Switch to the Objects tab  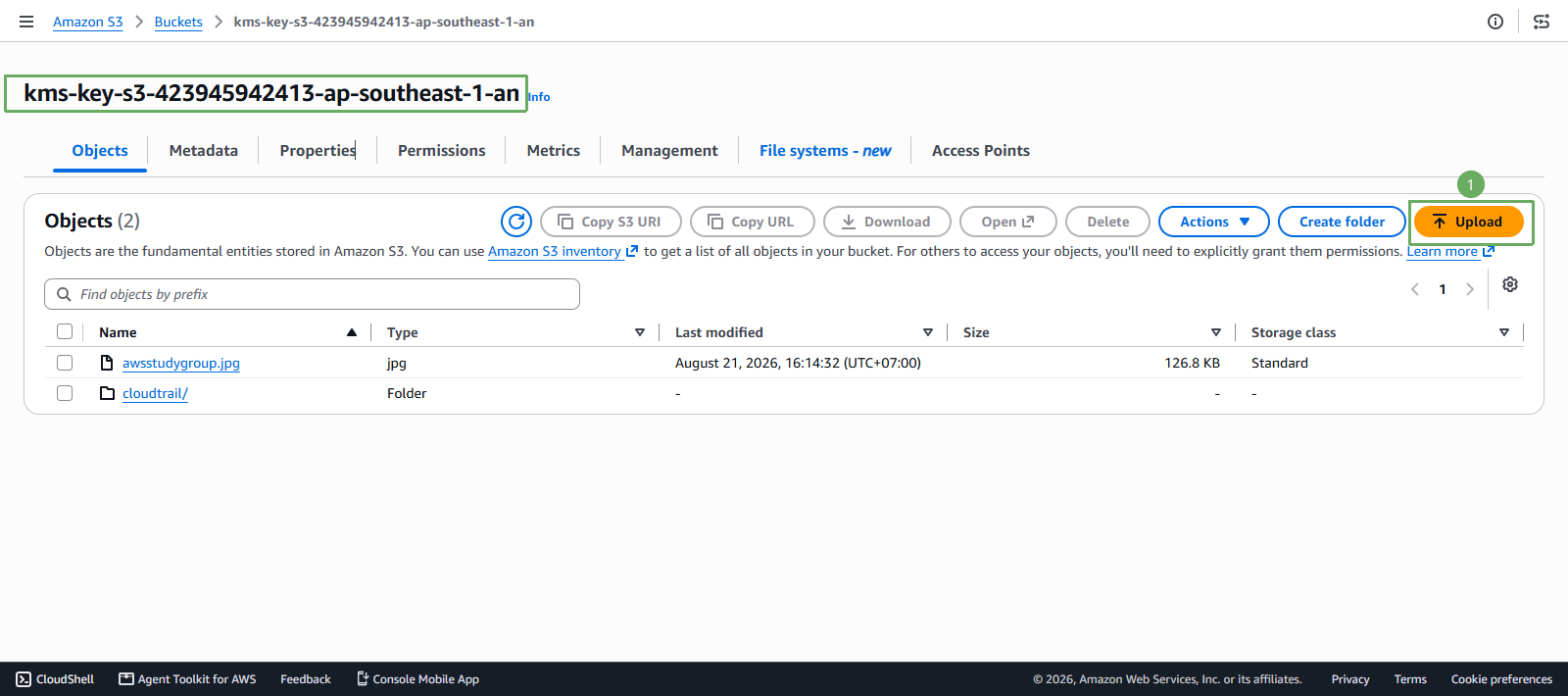100,151
